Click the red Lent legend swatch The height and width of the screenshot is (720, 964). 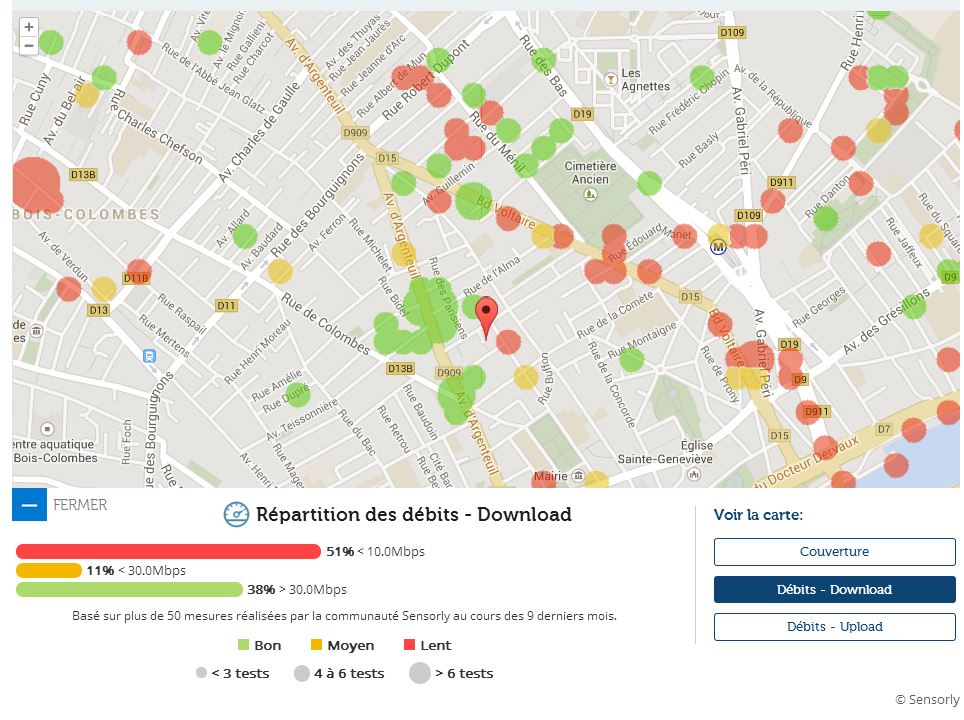[409, 645]
